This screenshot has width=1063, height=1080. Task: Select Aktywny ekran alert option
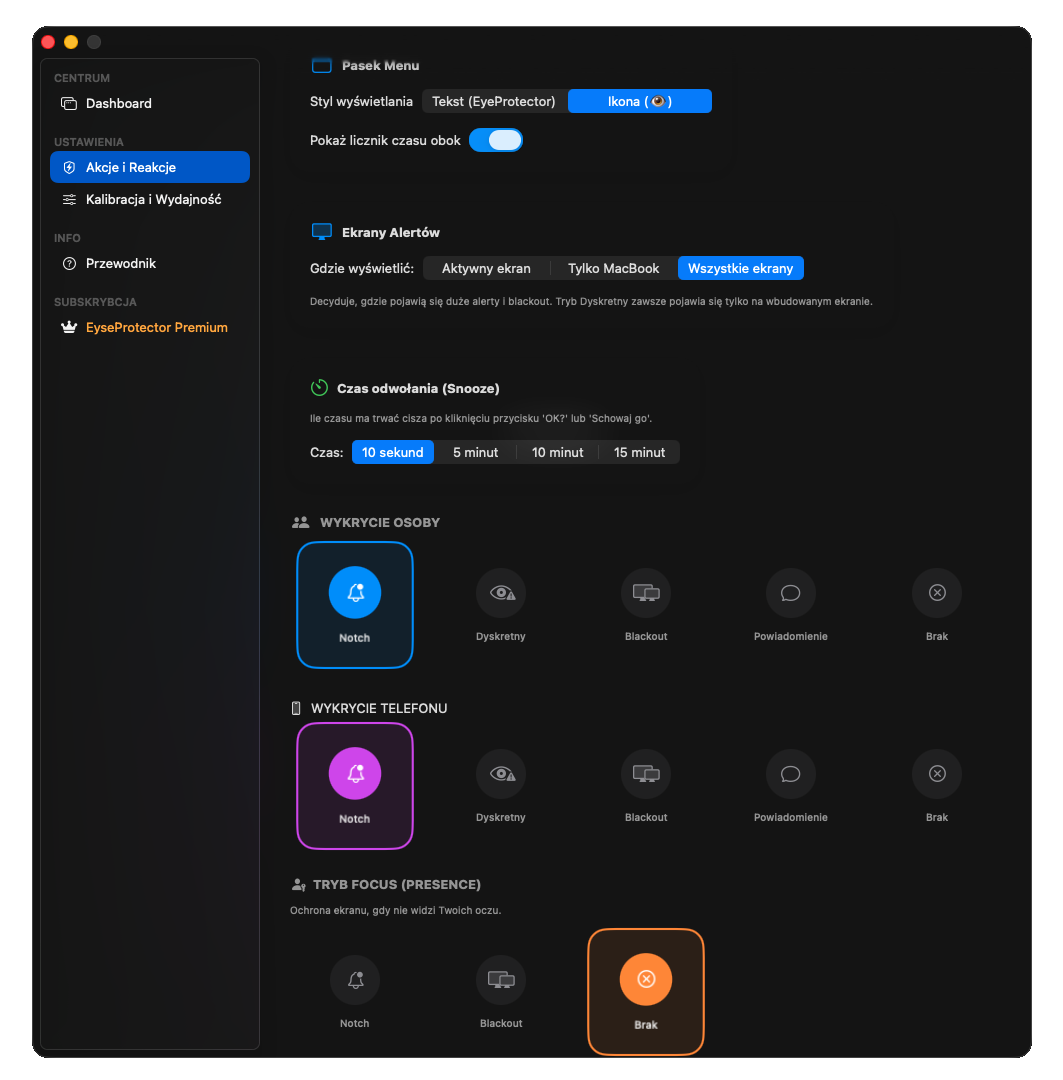coord(486,268)
